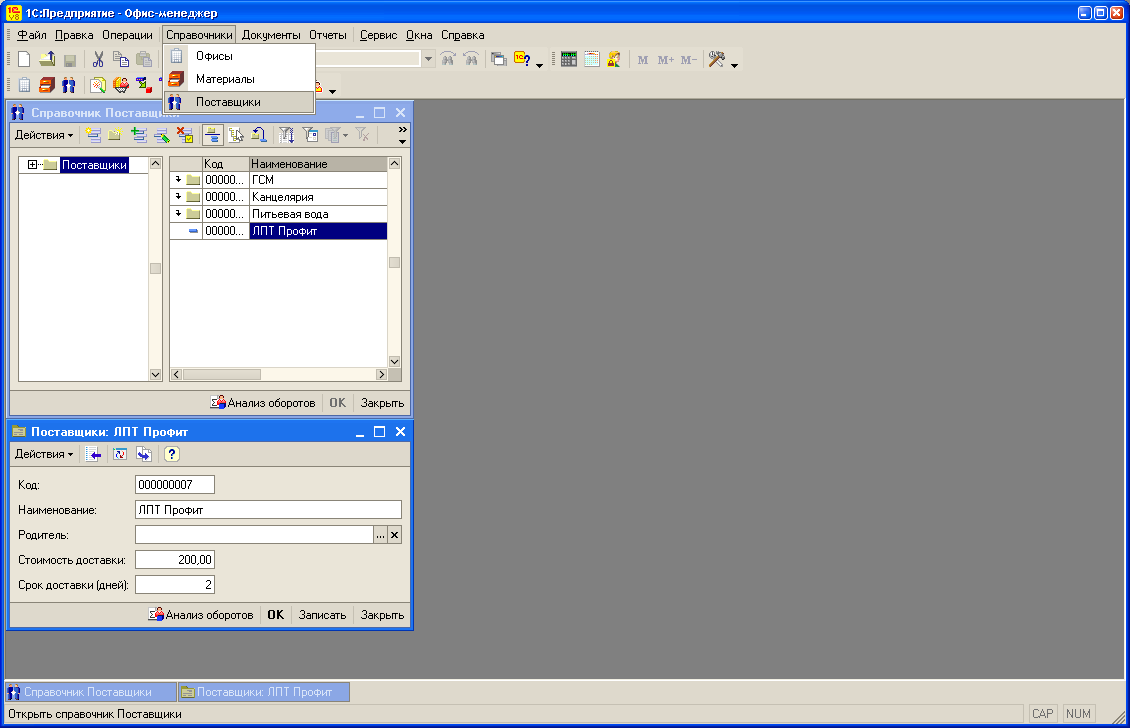Open the Отчеты menu

[x=328, y=35]
